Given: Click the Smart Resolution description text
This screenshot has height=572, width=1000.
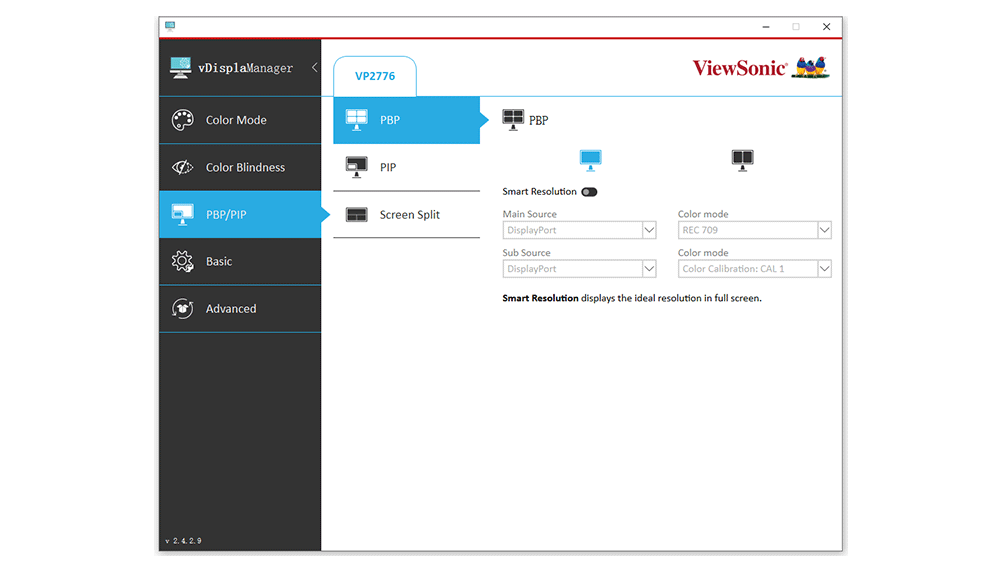Looking at the screenshot, I should pyautogui.click(x=632, y=298).
